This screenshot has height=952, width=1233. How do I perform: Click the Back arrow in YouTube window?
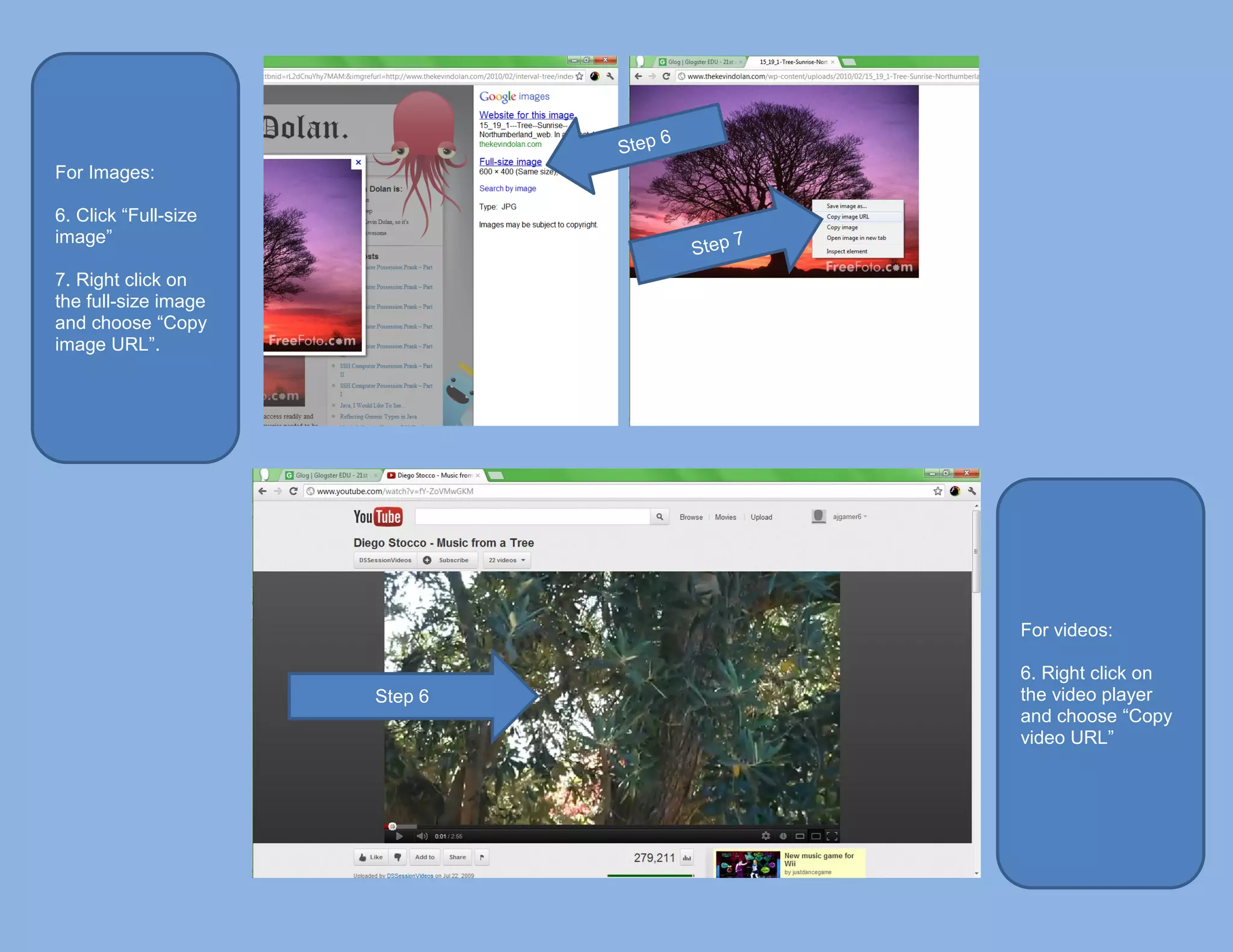point(262,491)
